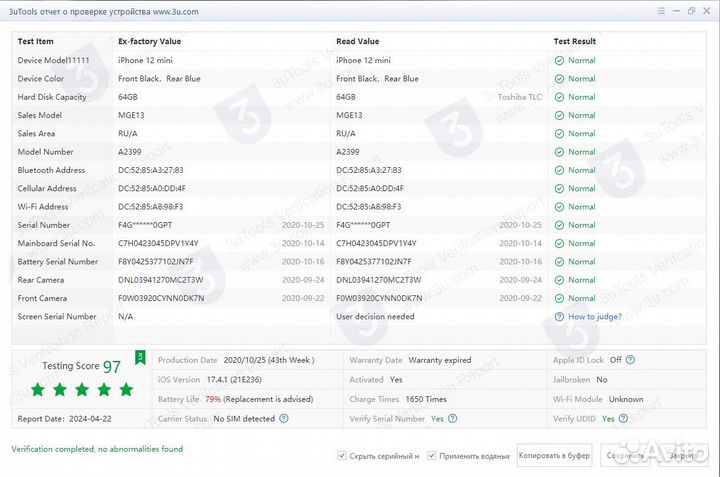
Task: Open the title bar list menu icon
Action: point(661,11)
